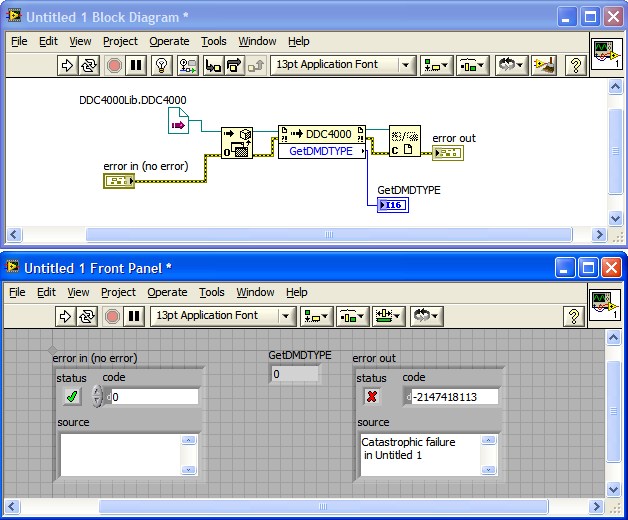628x520 pixels.
Task: Open Tools menu in Block Diagram window
Action: (213, 41)
